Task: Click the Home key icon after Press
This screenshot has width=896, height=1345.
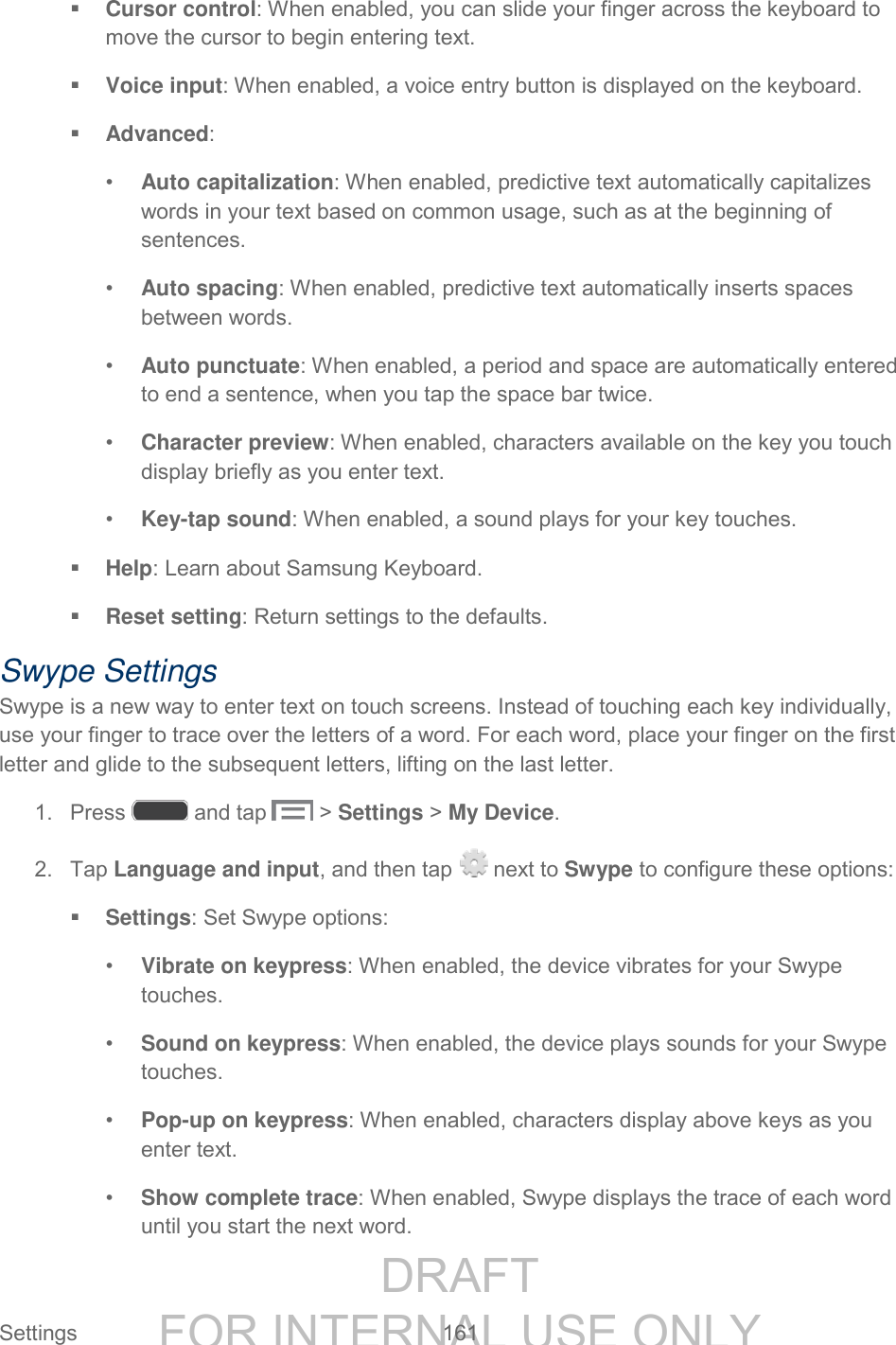Action: point(160,811)
